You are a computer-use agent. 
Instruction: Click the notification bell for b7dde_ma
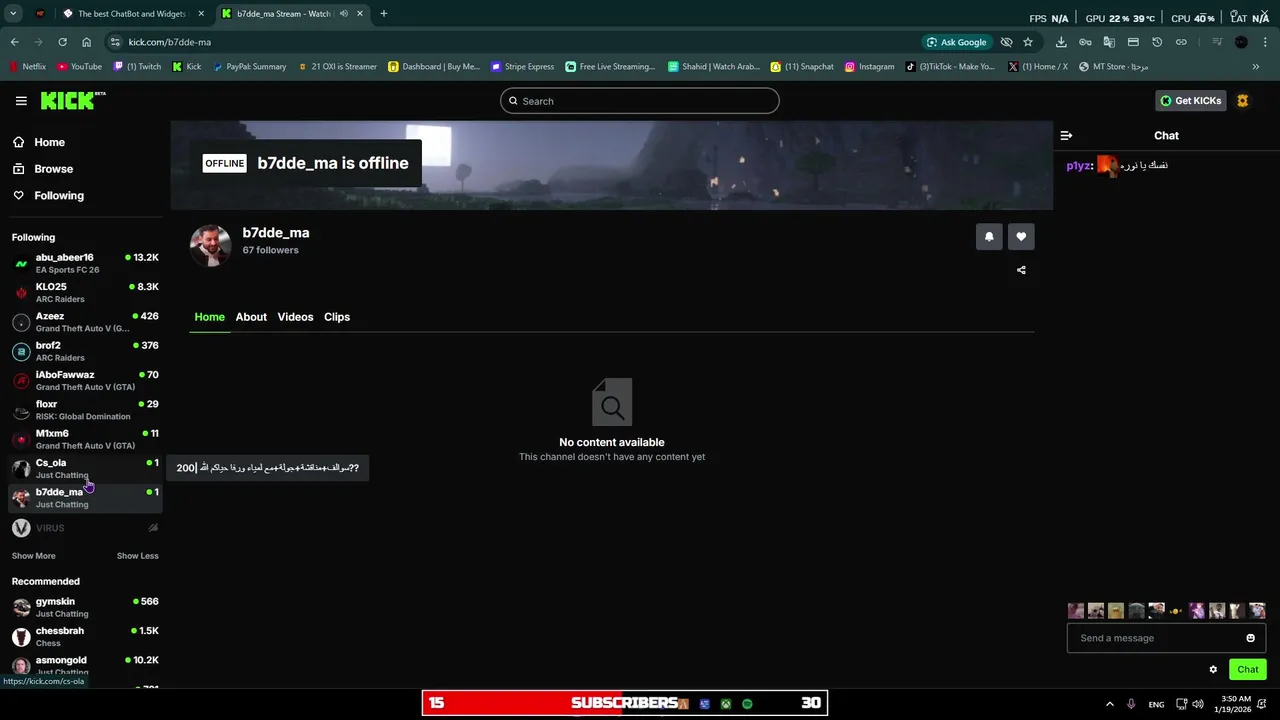[989, 237]
